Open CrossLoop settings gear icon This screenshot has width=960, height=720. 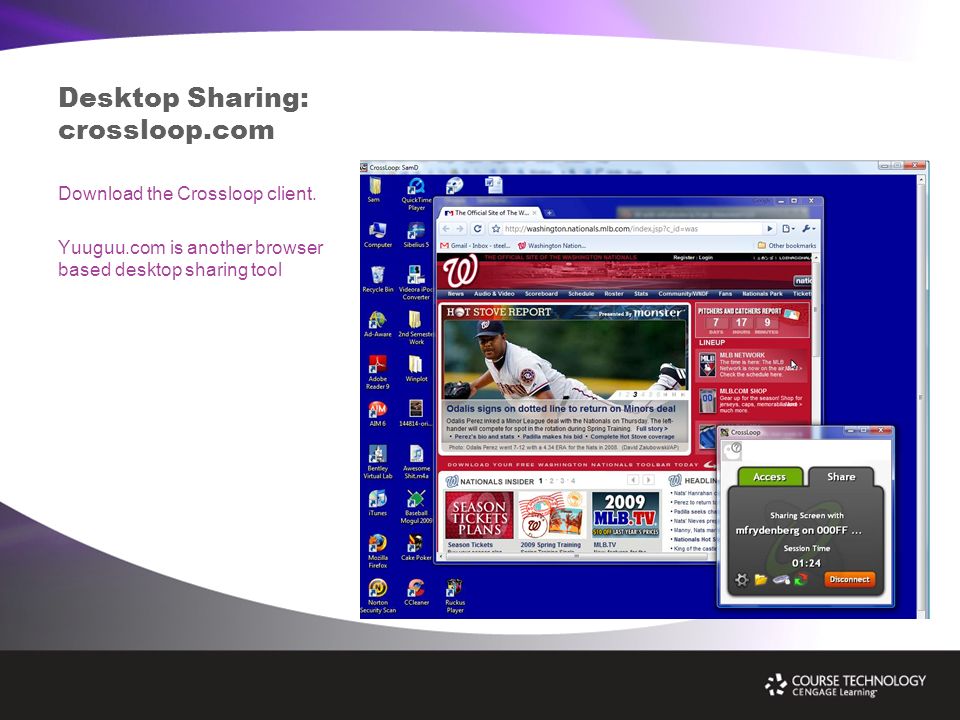(741, 579)
